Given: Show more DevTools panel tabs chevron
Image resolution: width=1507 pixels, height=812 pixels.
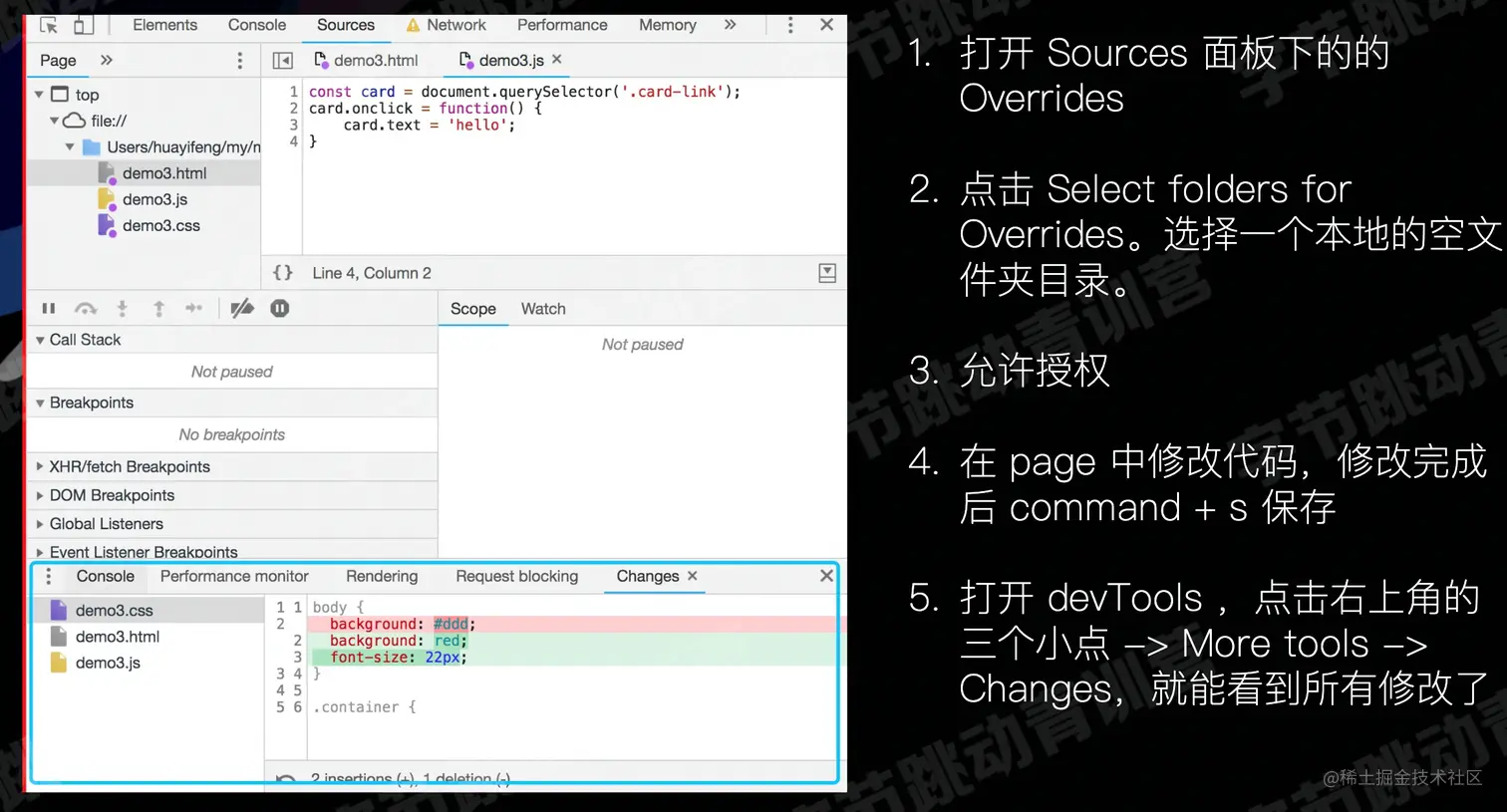Looking at the screenshot, I should pyautogui.click(x=730, y=25).
